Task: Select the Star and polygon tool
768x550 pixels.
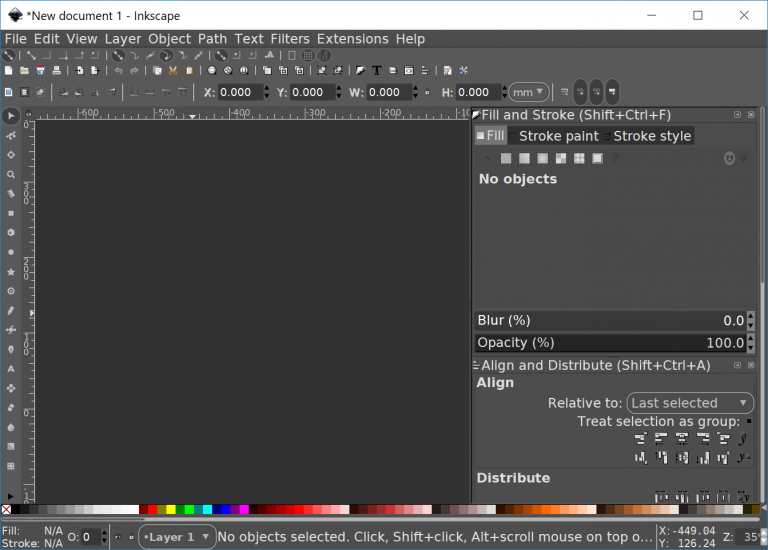Action: click(x=11, y=271)
